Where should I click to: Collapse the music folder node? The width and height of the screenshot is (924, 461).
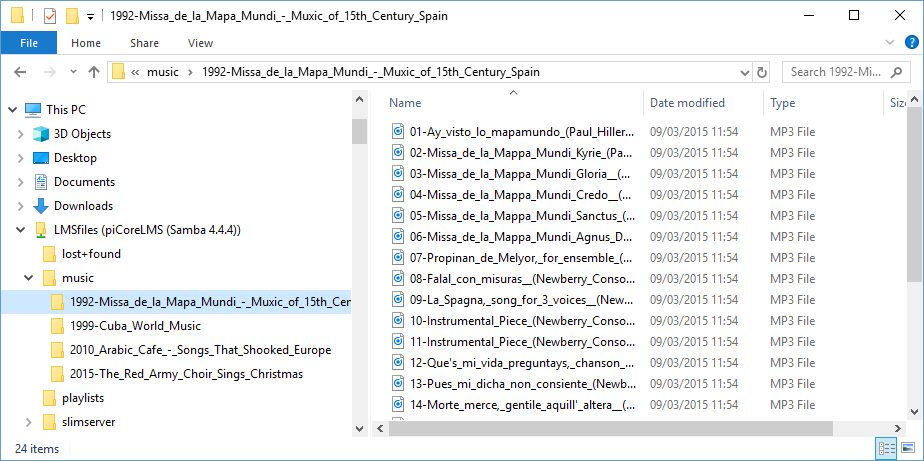click(x=28, y=278)
